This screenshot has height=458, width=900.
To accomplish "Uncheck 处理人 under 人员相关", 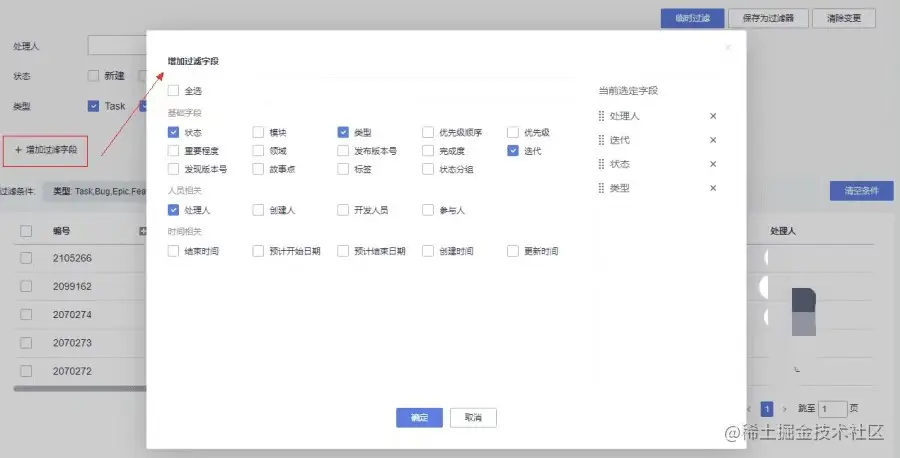I will (173, 210).
